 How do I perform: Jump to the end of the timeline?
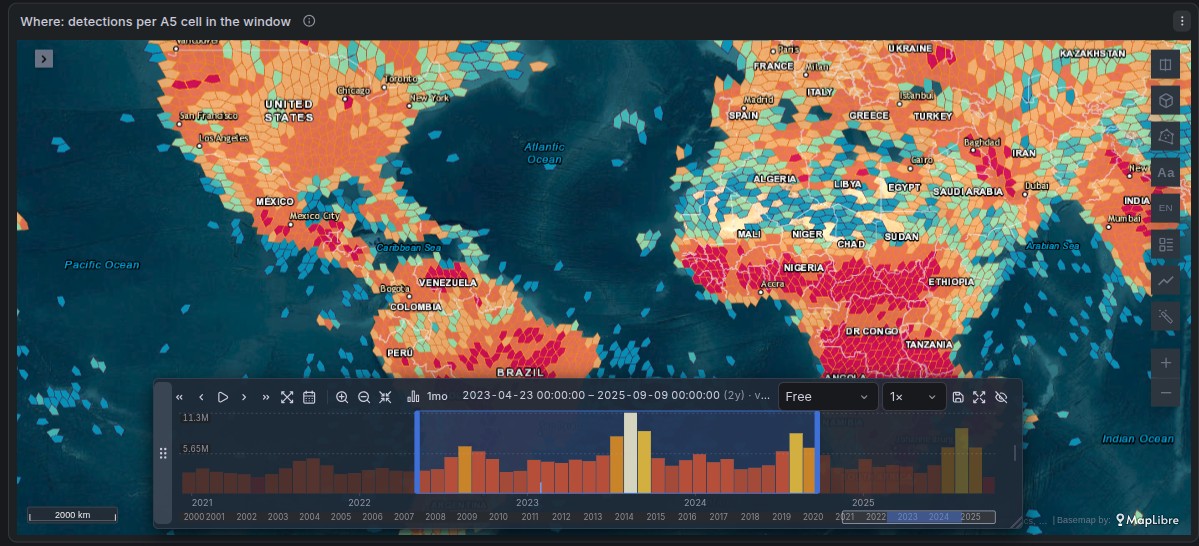[265, 397]
